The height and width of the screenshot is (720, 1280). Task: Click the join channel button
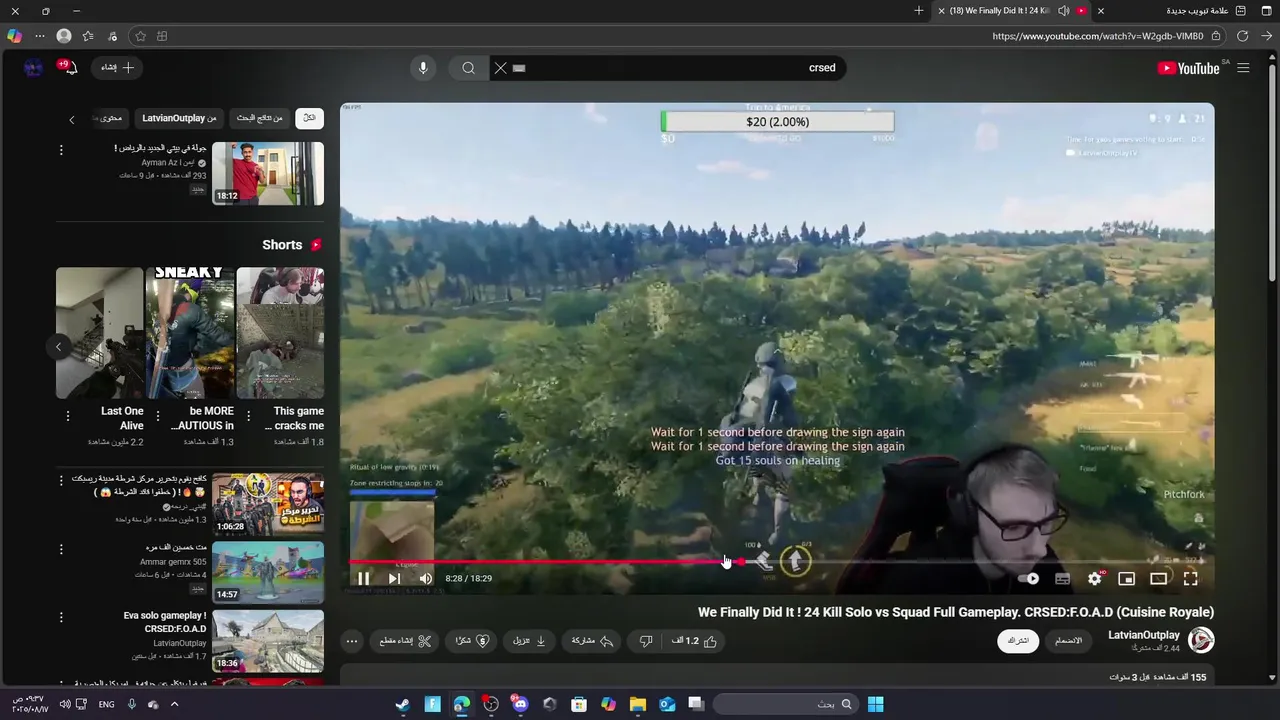[x=1068, y=641]
